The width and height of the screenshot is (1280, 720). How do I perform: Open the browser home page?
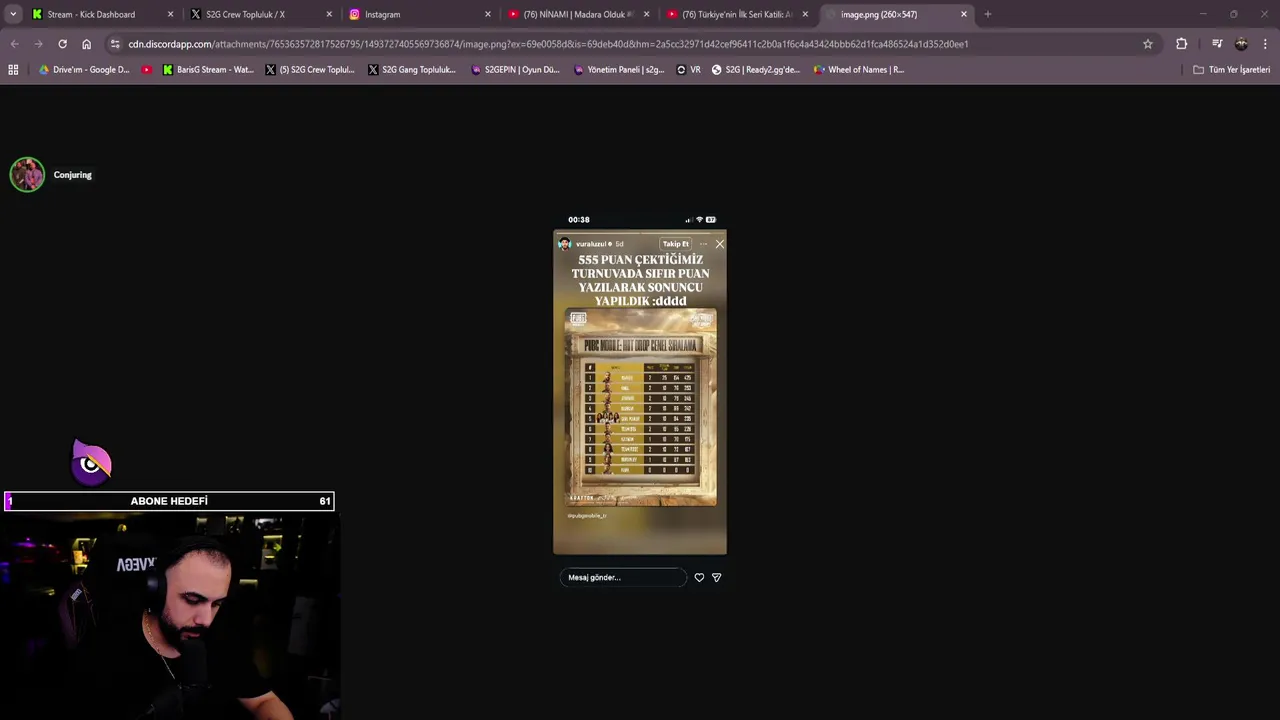click(x=86, y=44)
